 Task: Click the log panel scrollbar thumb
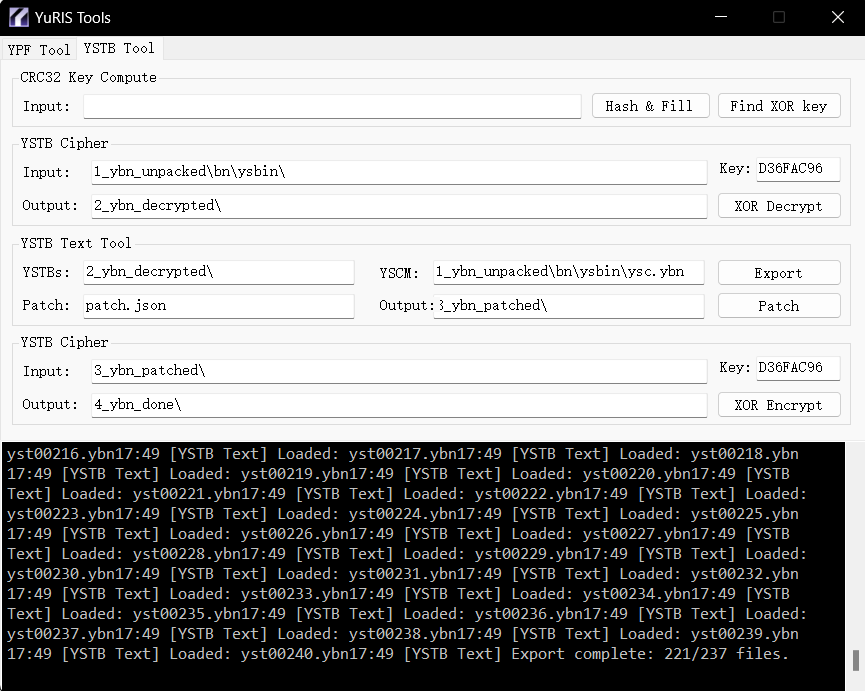point(856,661)
